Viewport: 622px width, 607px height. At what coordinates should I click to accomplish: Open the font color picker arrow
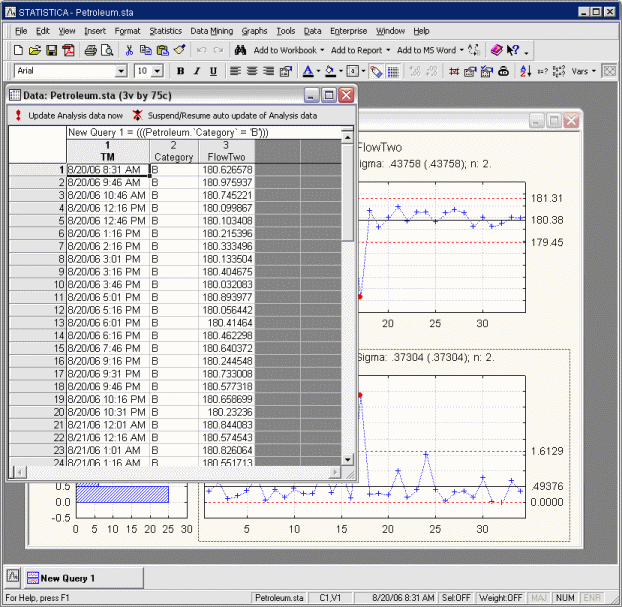(x=319, y=71)
